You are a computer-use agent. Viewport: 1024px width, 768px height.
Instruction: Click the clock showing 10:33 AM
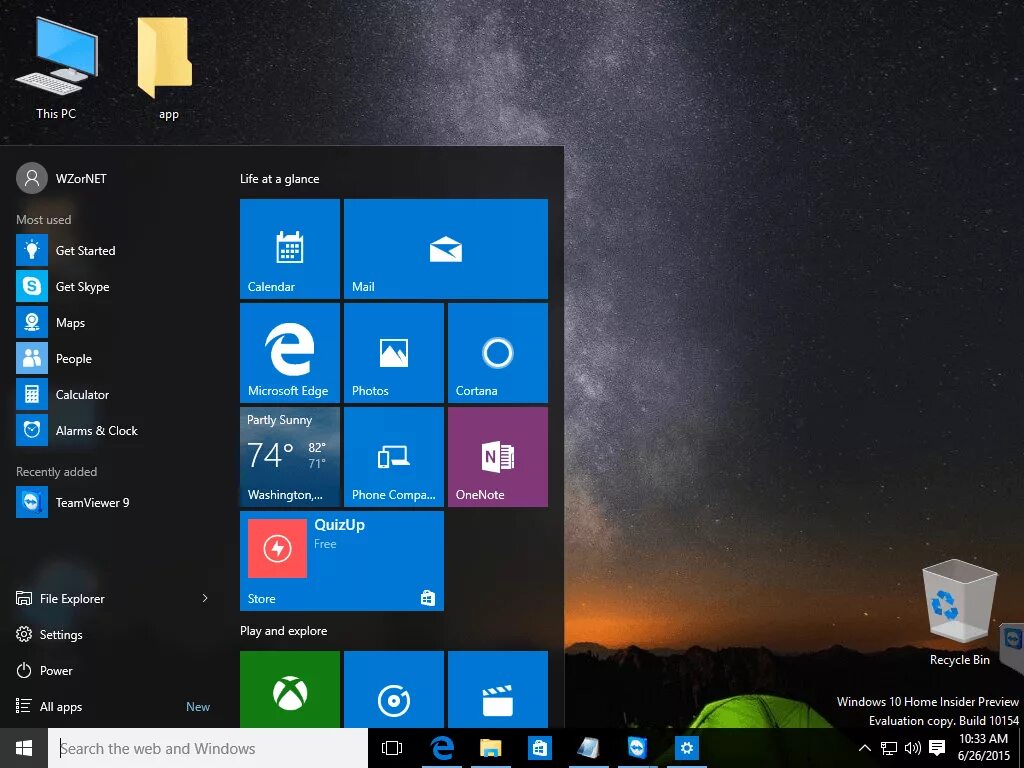point(984,748)
